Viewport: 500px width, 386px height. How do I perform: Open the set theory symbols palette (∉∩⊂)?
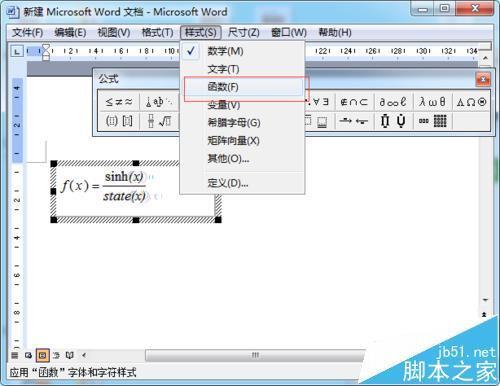click(354, 102)
